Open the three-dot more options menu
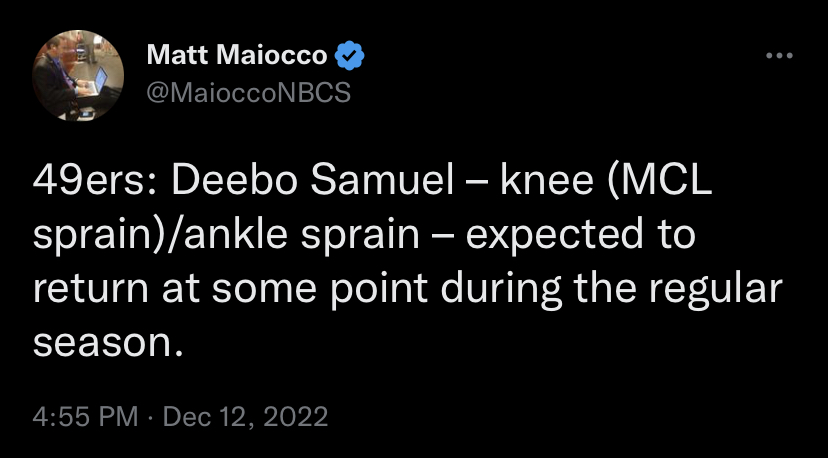Screen dimensions: 828x458 [779, 55]
